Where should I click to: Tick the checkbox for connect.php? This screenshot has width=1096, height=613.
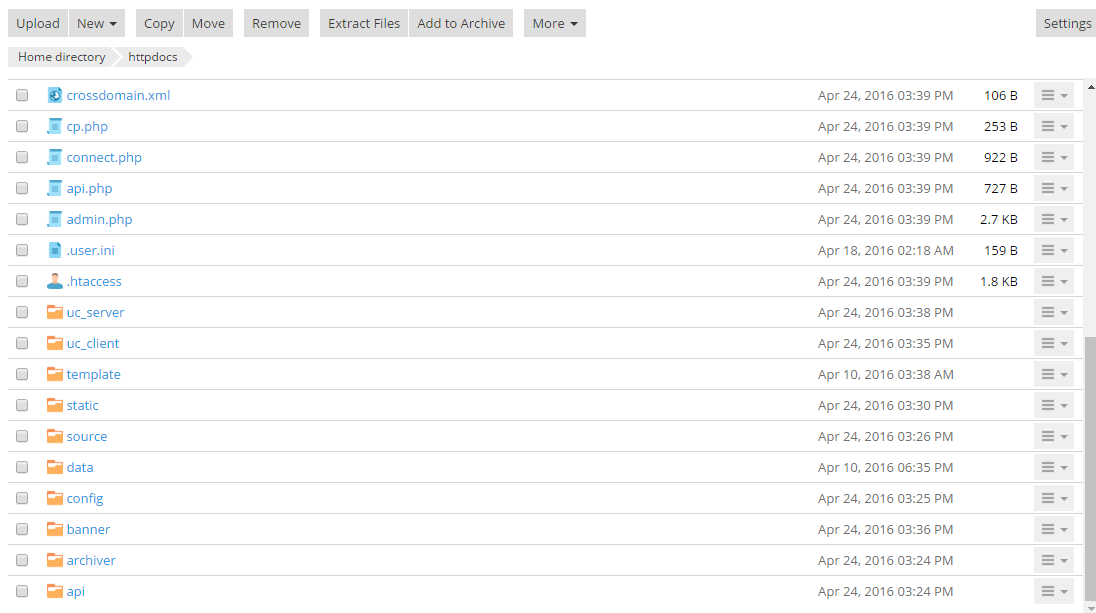pyautogui.click(x=22, y=158)
